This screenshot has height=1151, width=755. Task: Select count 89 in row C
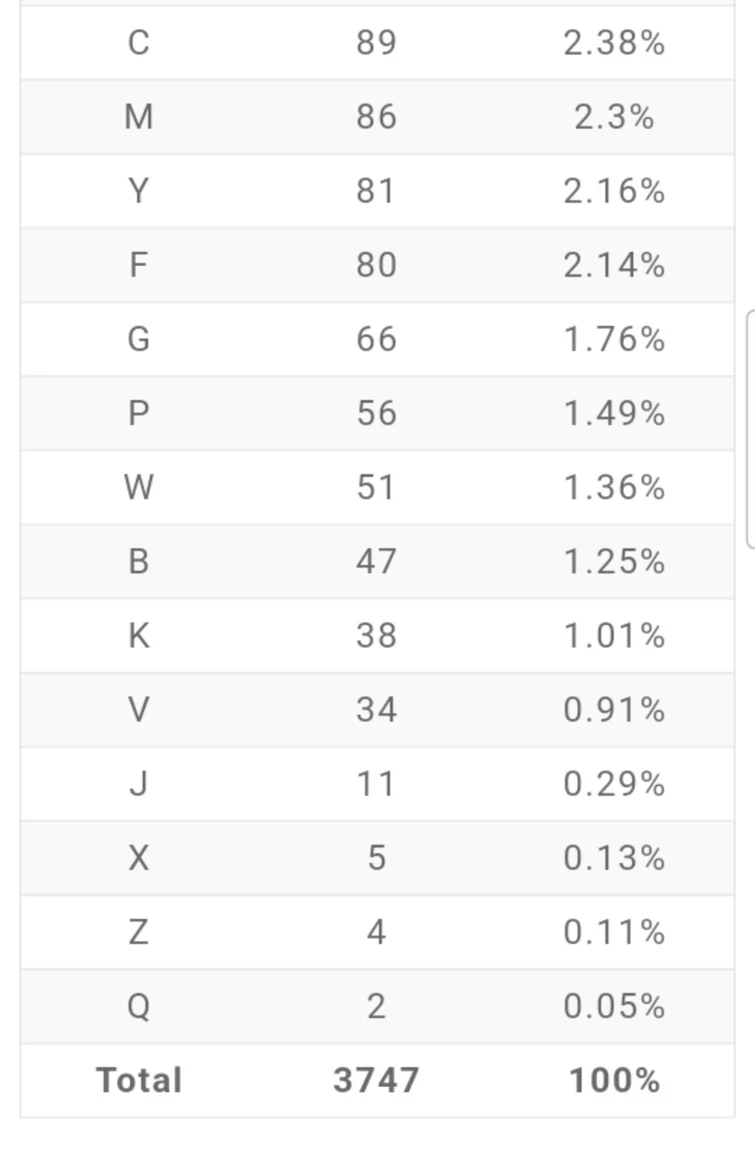click(376, 43)
